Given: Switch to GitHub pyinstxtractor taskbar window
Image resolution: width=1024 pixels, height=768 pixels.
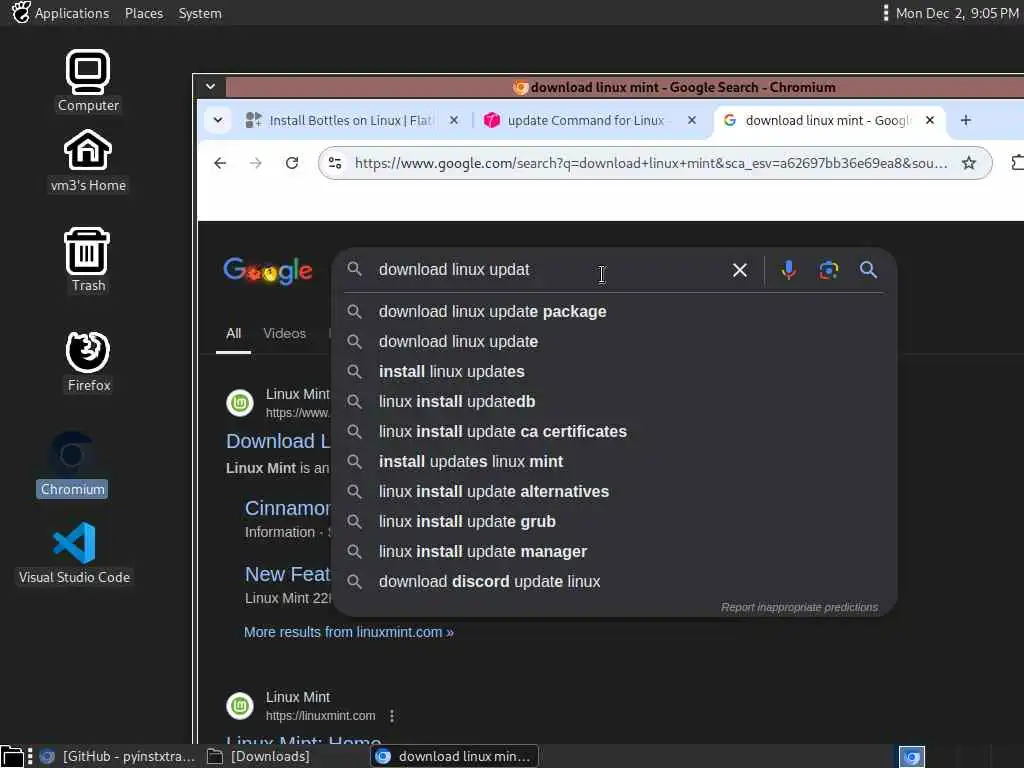Looking at the screenshot, I should 118,756.
